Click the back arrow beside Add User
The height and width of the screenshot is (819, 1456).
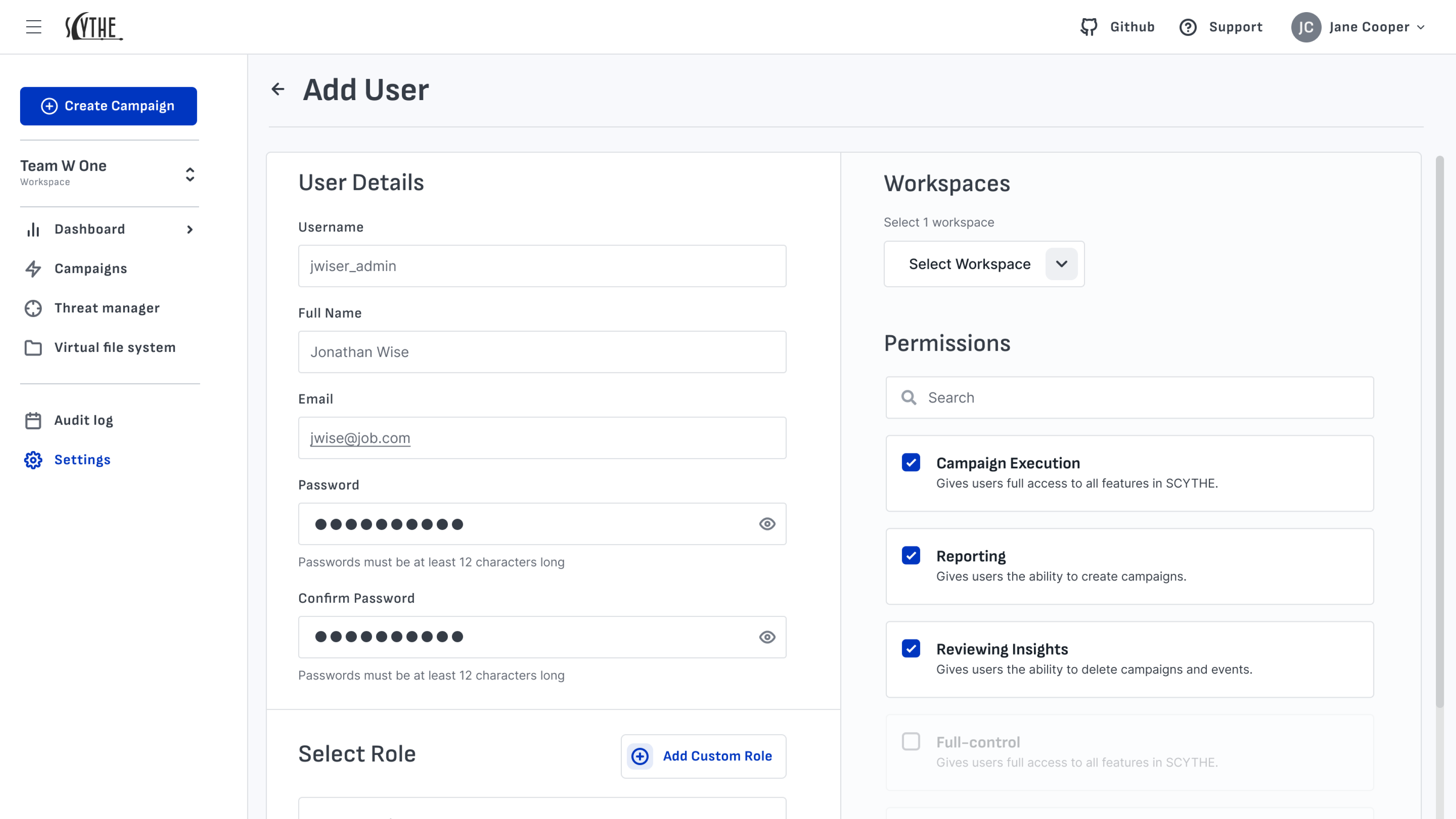coord(278,89)
